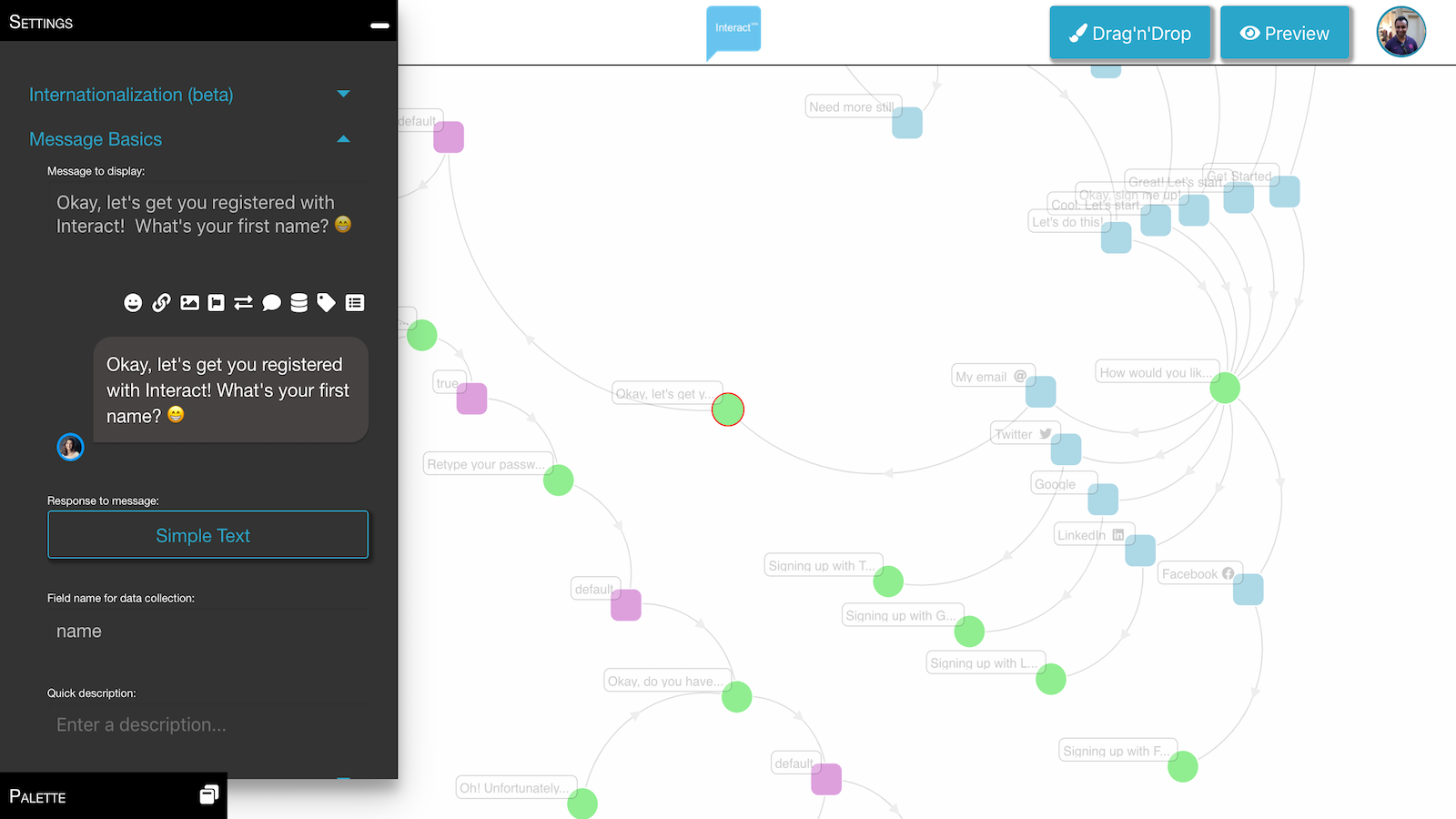This screenshot has height=819, width=1456.
Task: Select the 'Signing up with L...' green node
Action: click(1051, 679)
